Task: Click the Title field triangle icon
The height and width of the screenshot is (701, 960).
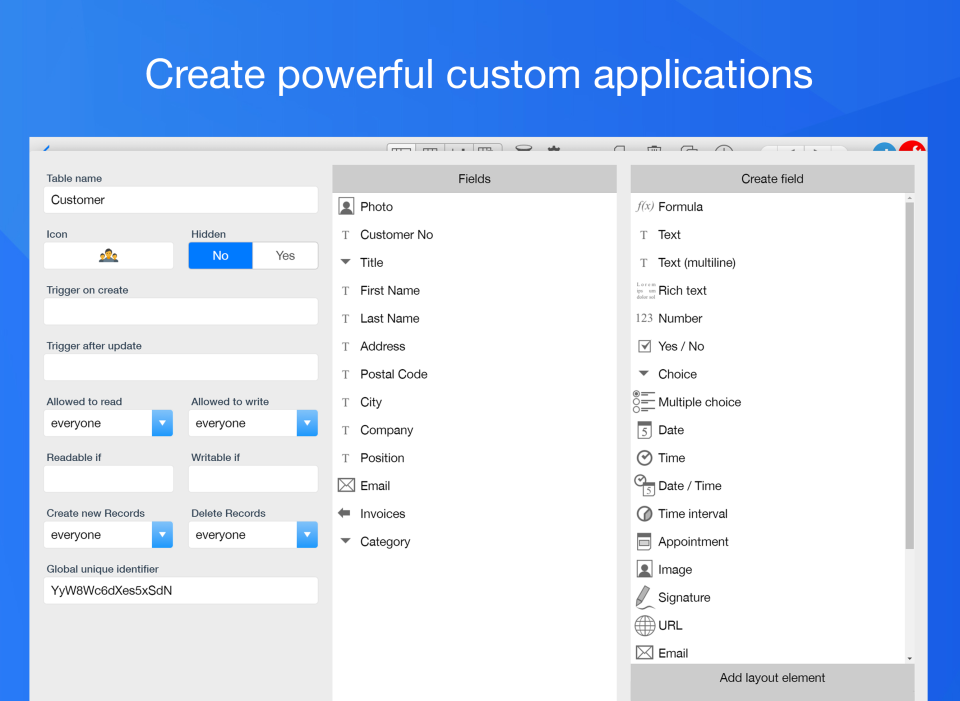Action: [x=345, y=261]
